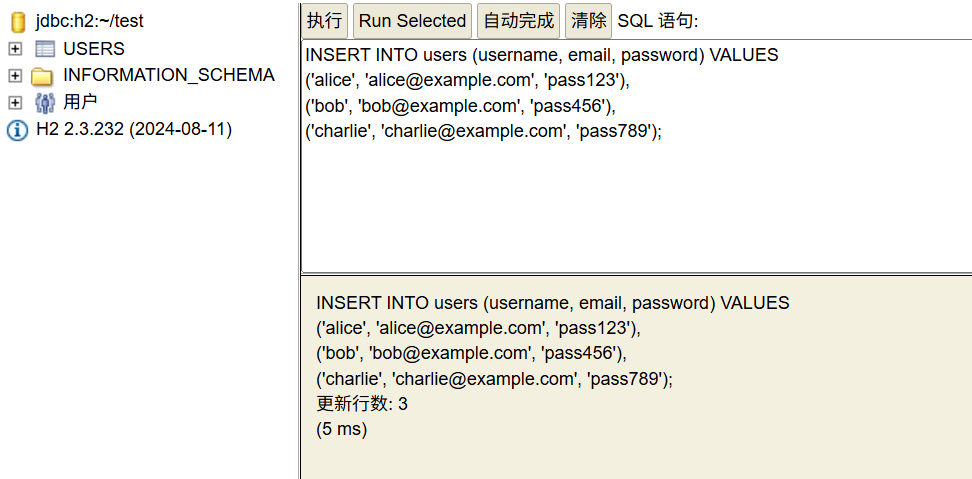Viewport: 972px width, 479px height.
Task: Click the 用户 people icon
Action: 45,102
